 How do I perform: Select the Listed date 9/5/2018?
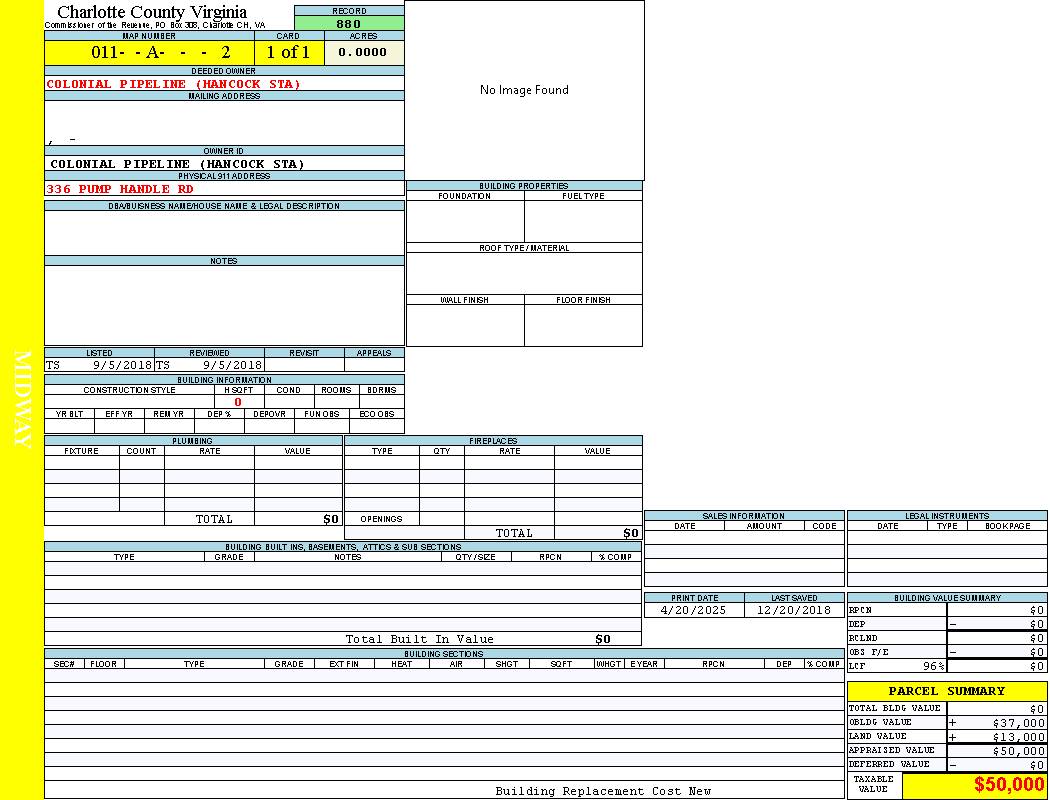[x=122, y=366]
